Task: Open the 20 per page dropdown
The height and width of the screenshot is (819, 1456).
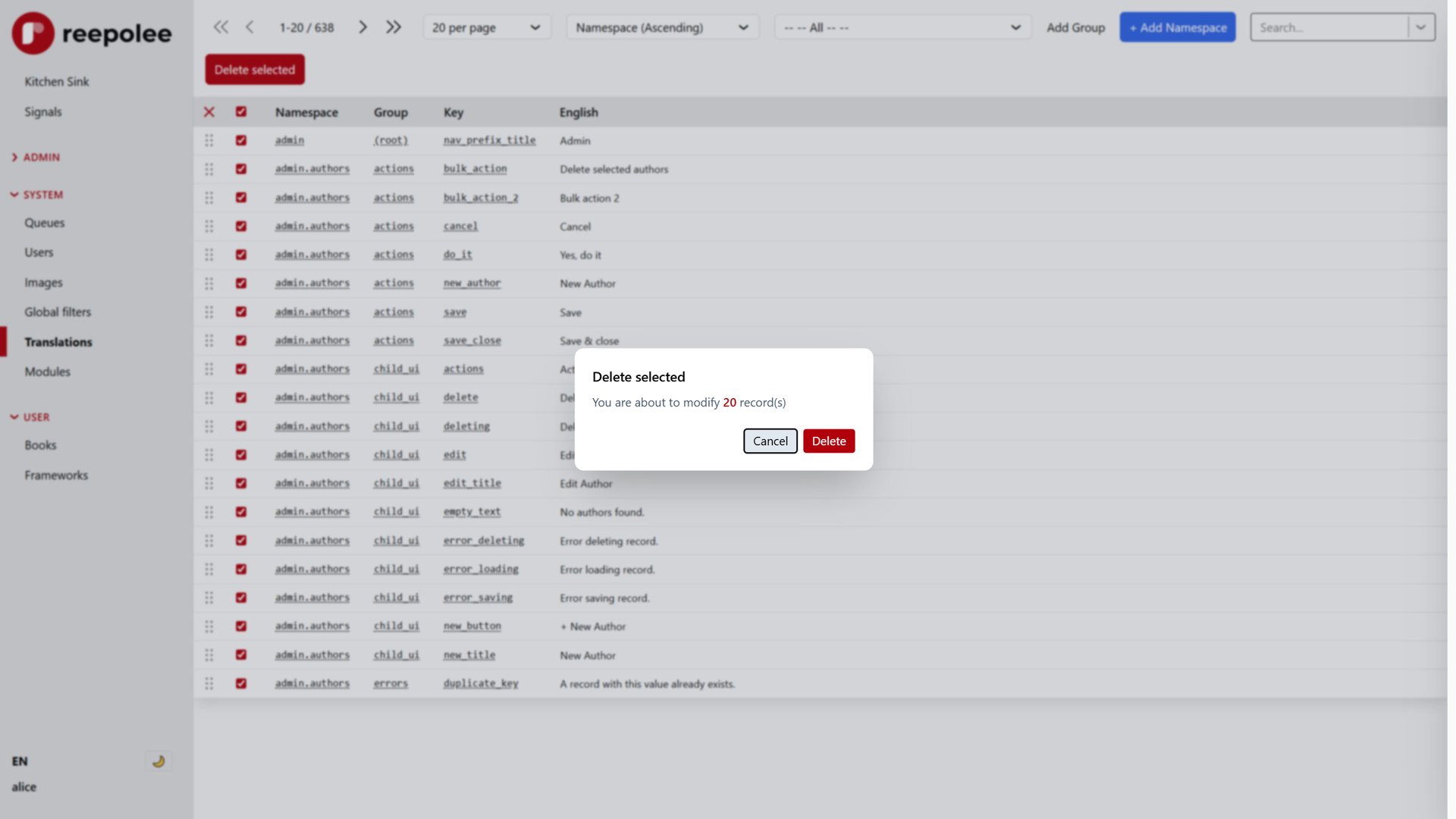Action: click(x=486, y=27)
